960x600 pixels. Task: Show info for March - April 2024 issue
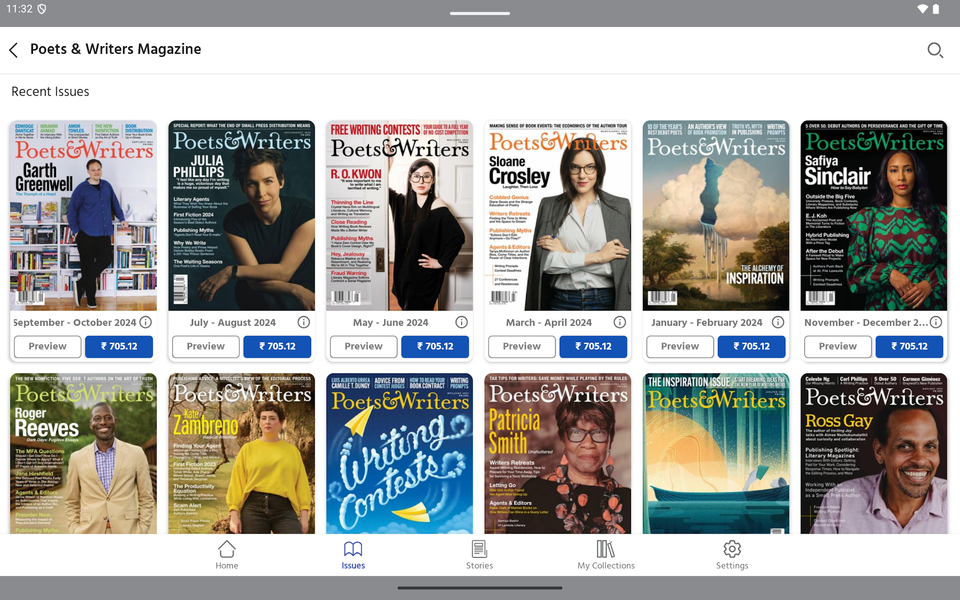click(x=620, y=322)
